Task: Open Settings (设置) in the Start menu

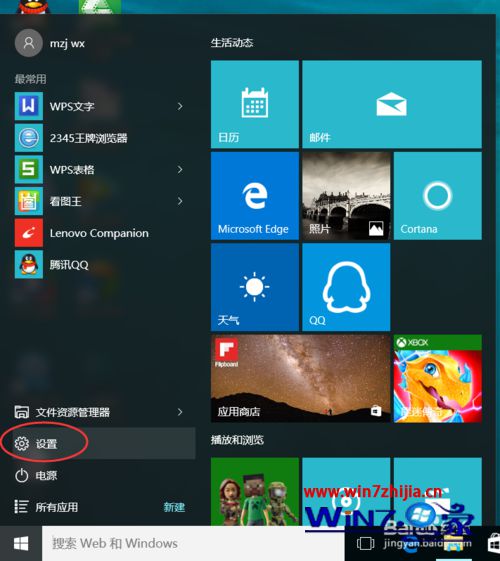Action: [98, 444]
